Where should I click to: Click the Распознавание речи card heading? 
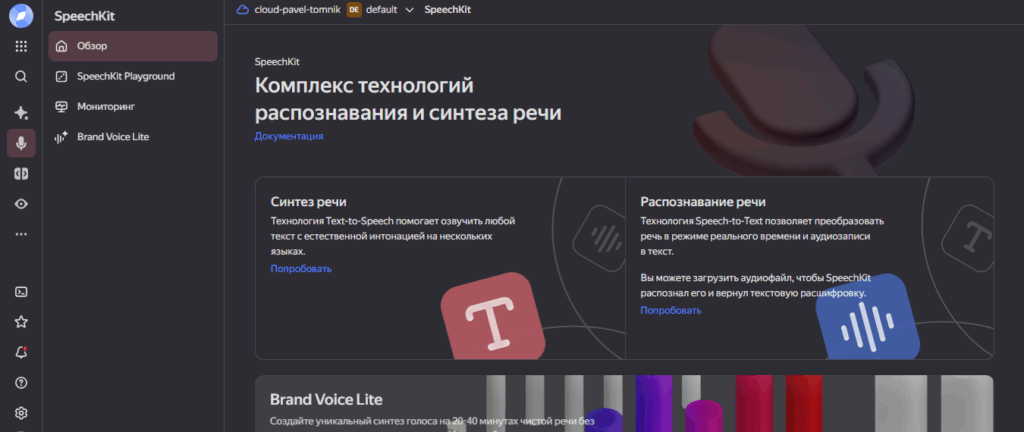[x=703, y=202]
